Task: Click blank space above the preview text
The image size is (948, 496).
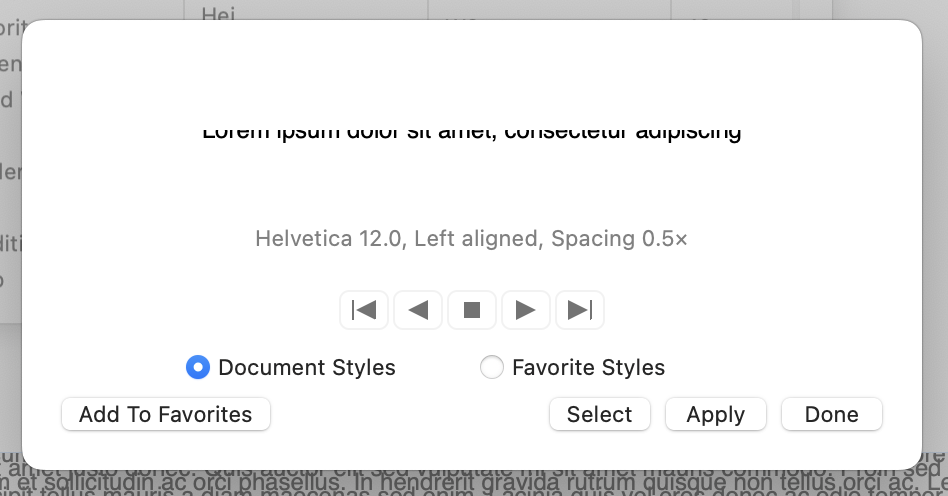Action: coord(472,70)
